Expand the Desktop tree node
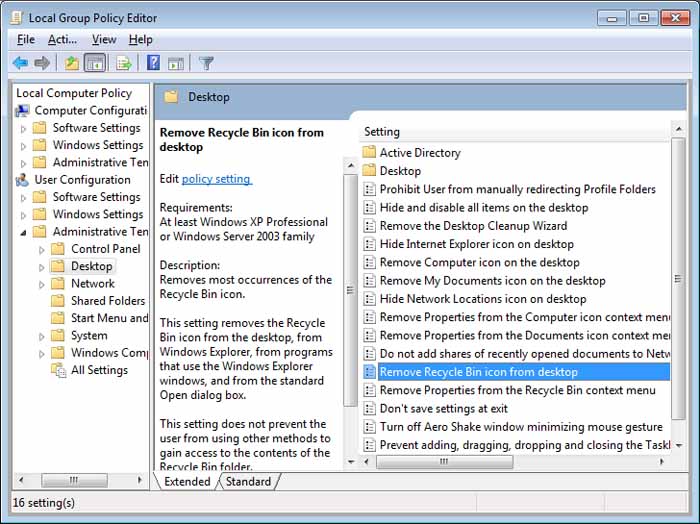The height and width of the screenshot is (524, 700). 42,267
